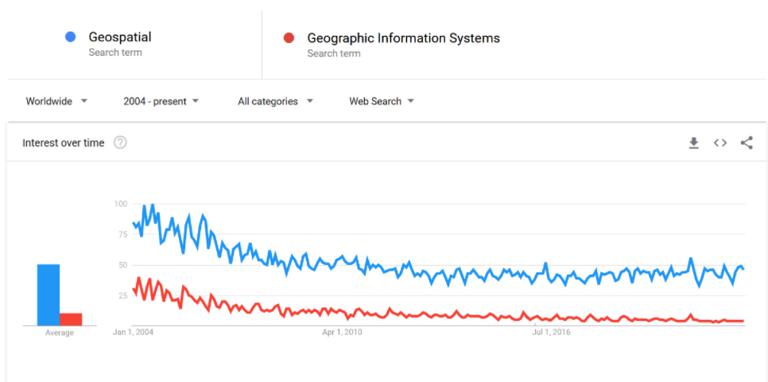
Task: Click the 100 y-axis gridline label
Action: coord(120,204)
